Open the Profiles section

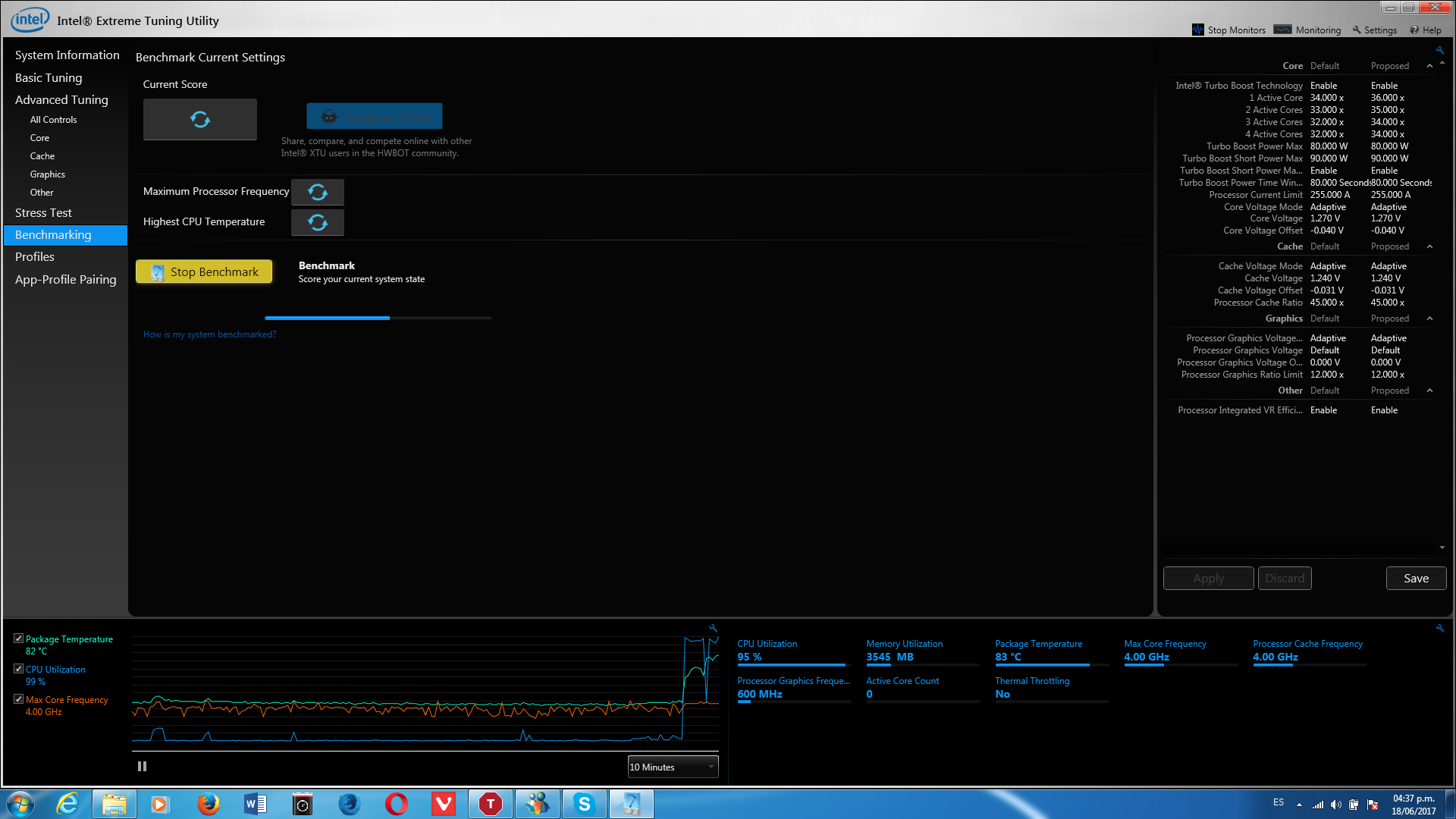point(34,257)
